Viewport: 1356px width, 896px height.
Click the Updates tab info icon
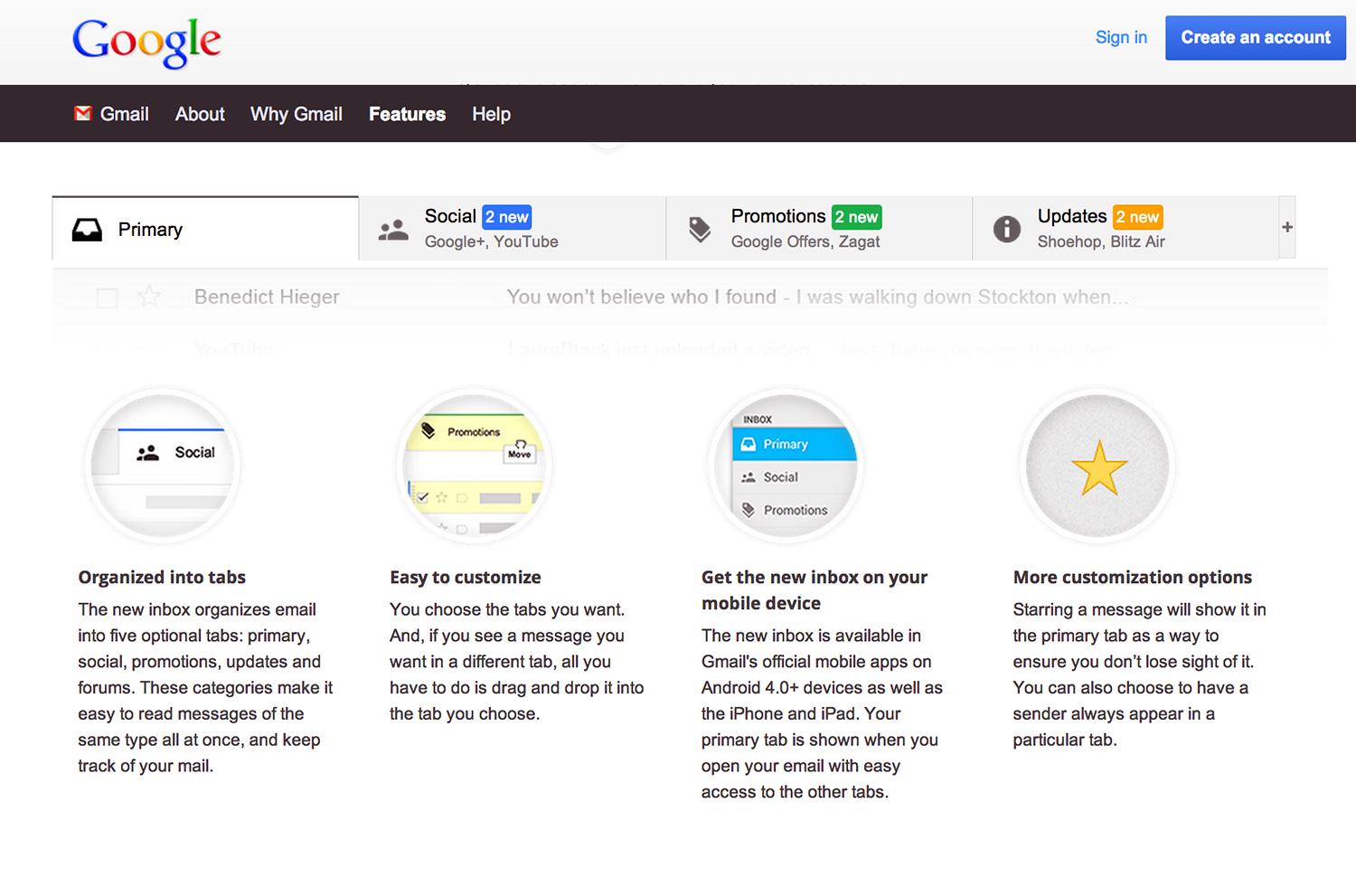[1007, 229]
